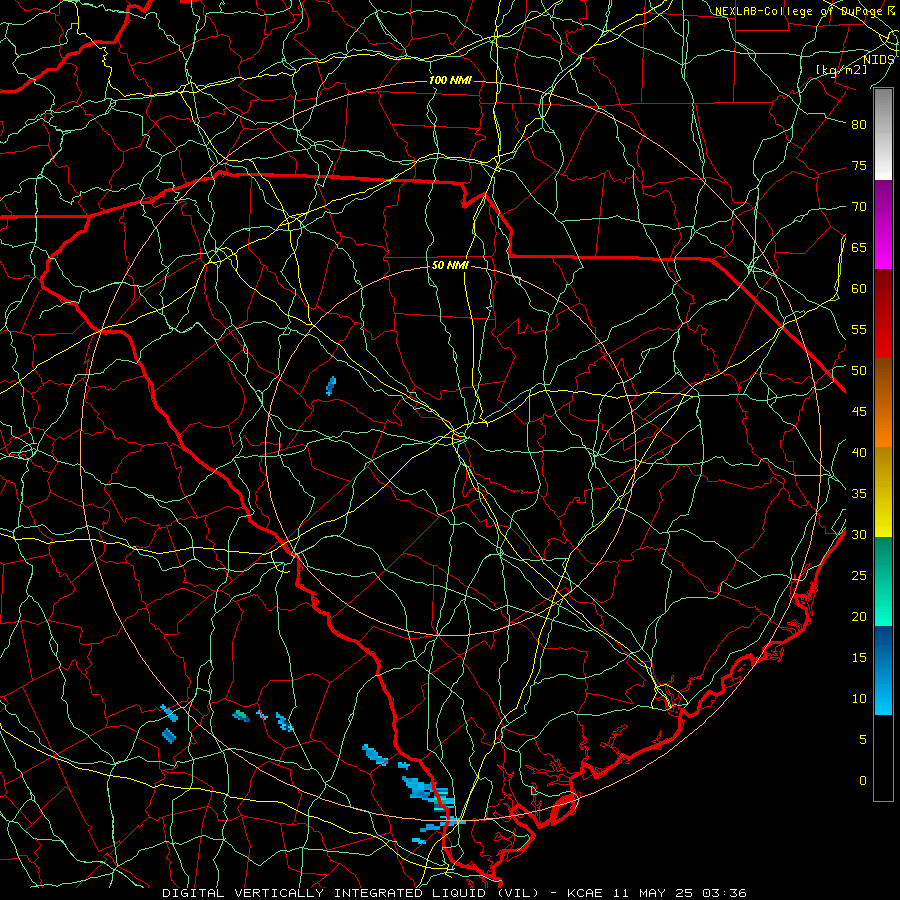
Task: Click the yellow segment of the color bar
Action: [883, 492]
